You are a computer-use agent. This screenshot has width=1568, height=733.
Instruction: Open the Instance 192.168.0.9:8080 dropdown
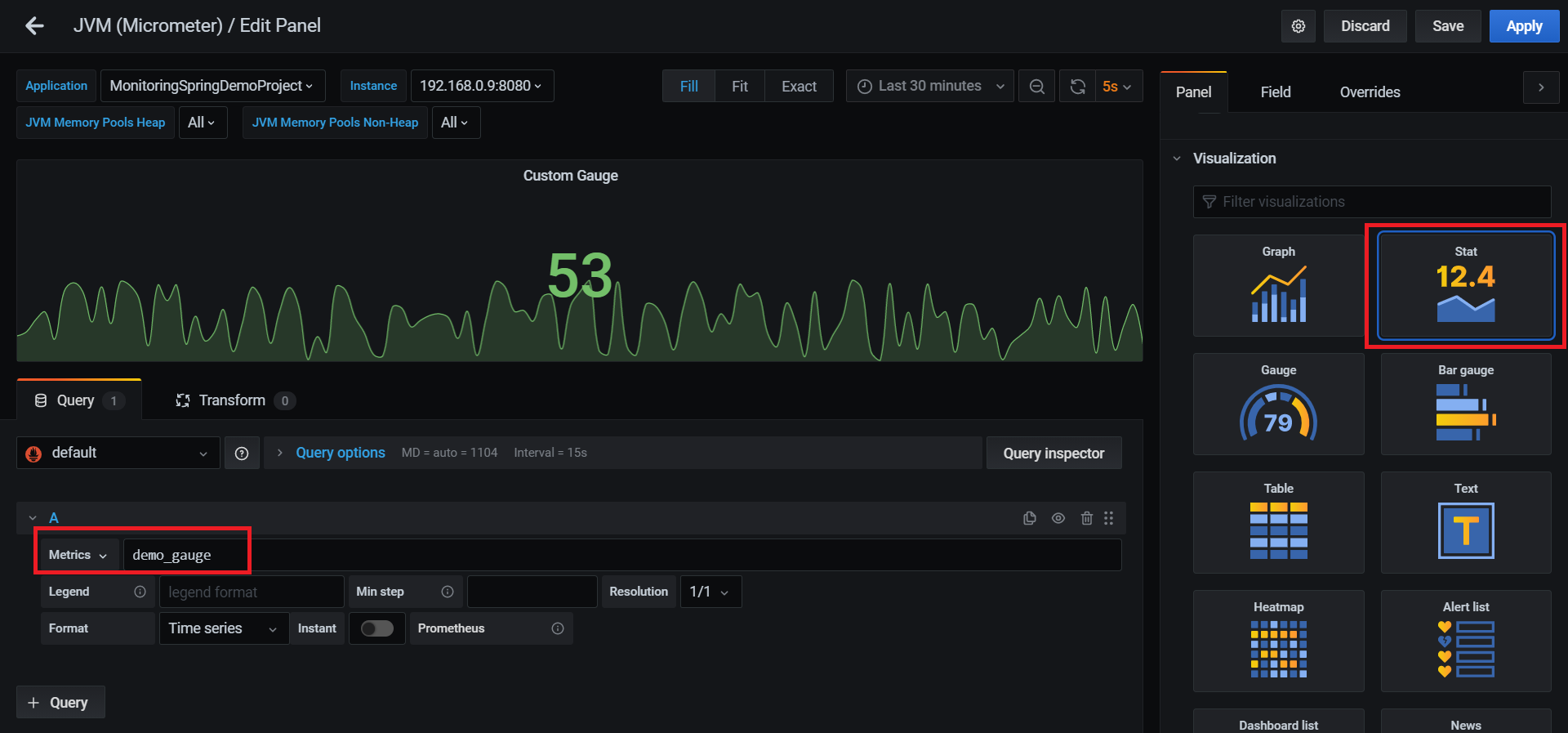click(482, 86)
